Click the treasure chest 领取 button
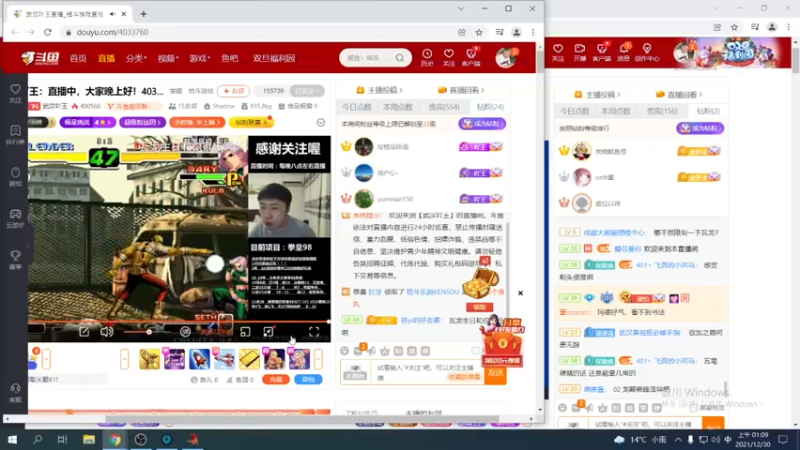Screen dimensions: 800x450 coord(480,307)
